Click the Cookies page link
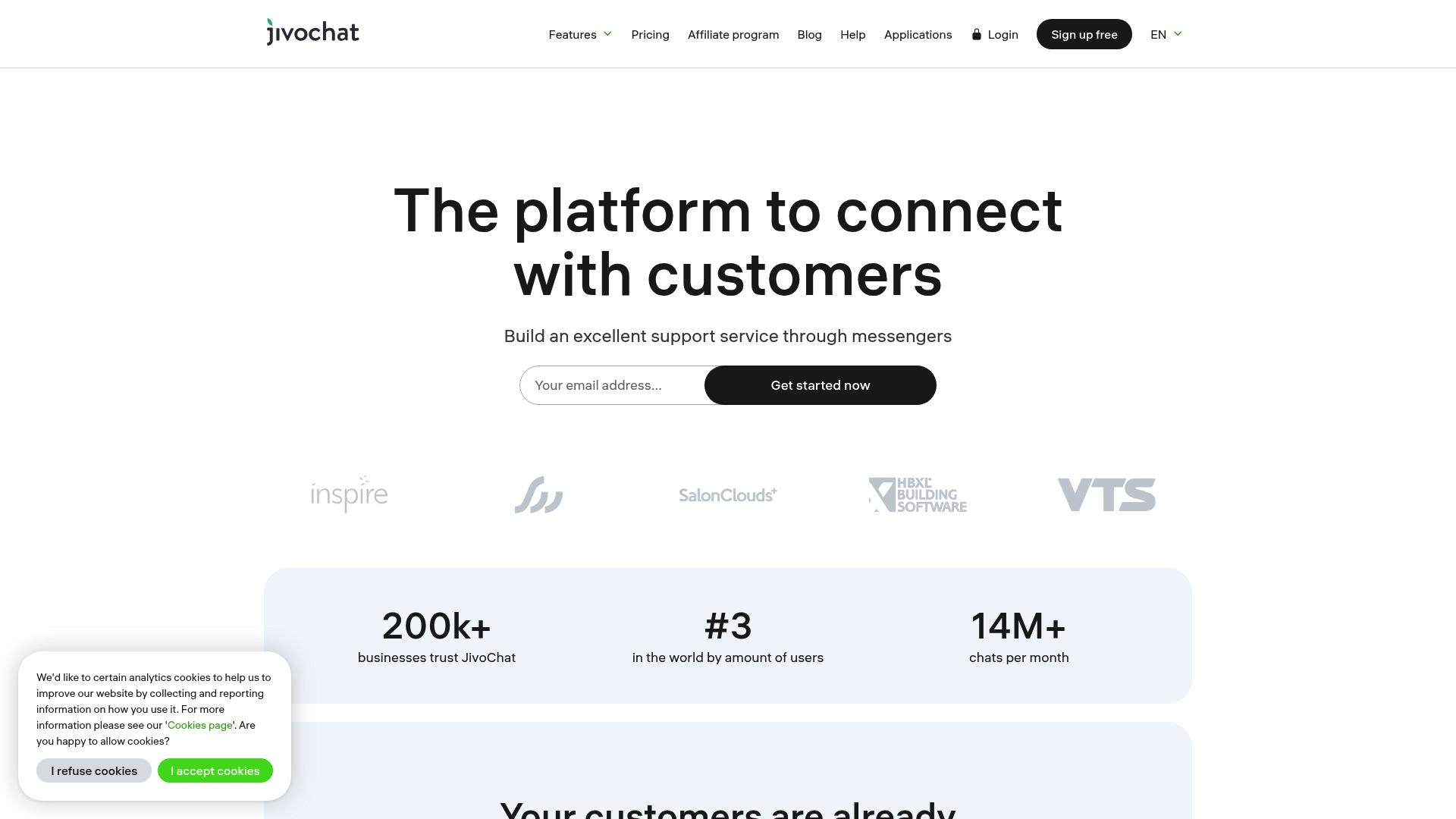Screen dimensions: 1456x819 pyautogui.click(x=199, y=725)
